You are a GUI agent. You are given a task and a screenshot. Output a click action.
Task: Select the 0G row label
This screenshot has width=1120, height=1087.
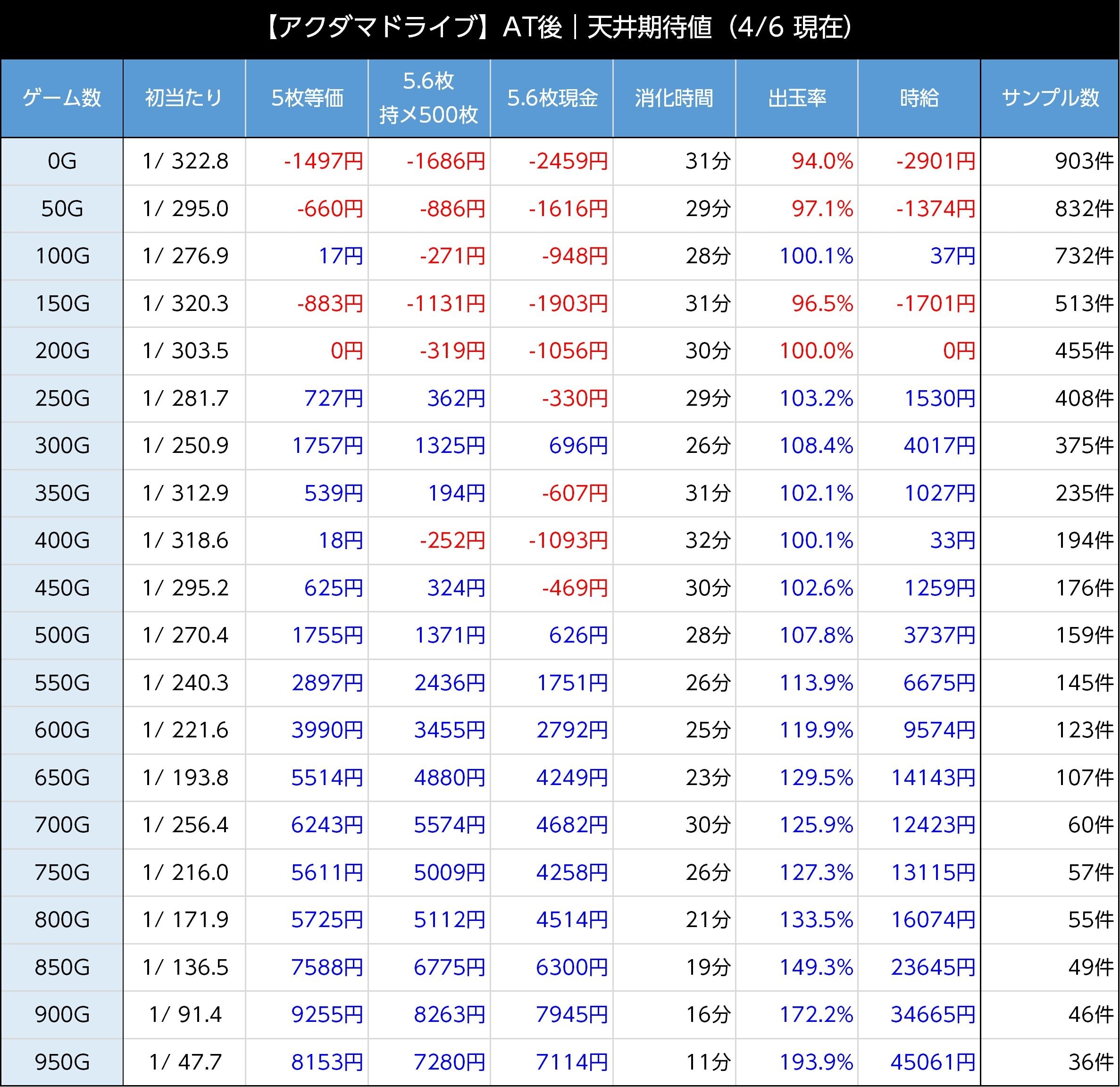pos(62,161)
